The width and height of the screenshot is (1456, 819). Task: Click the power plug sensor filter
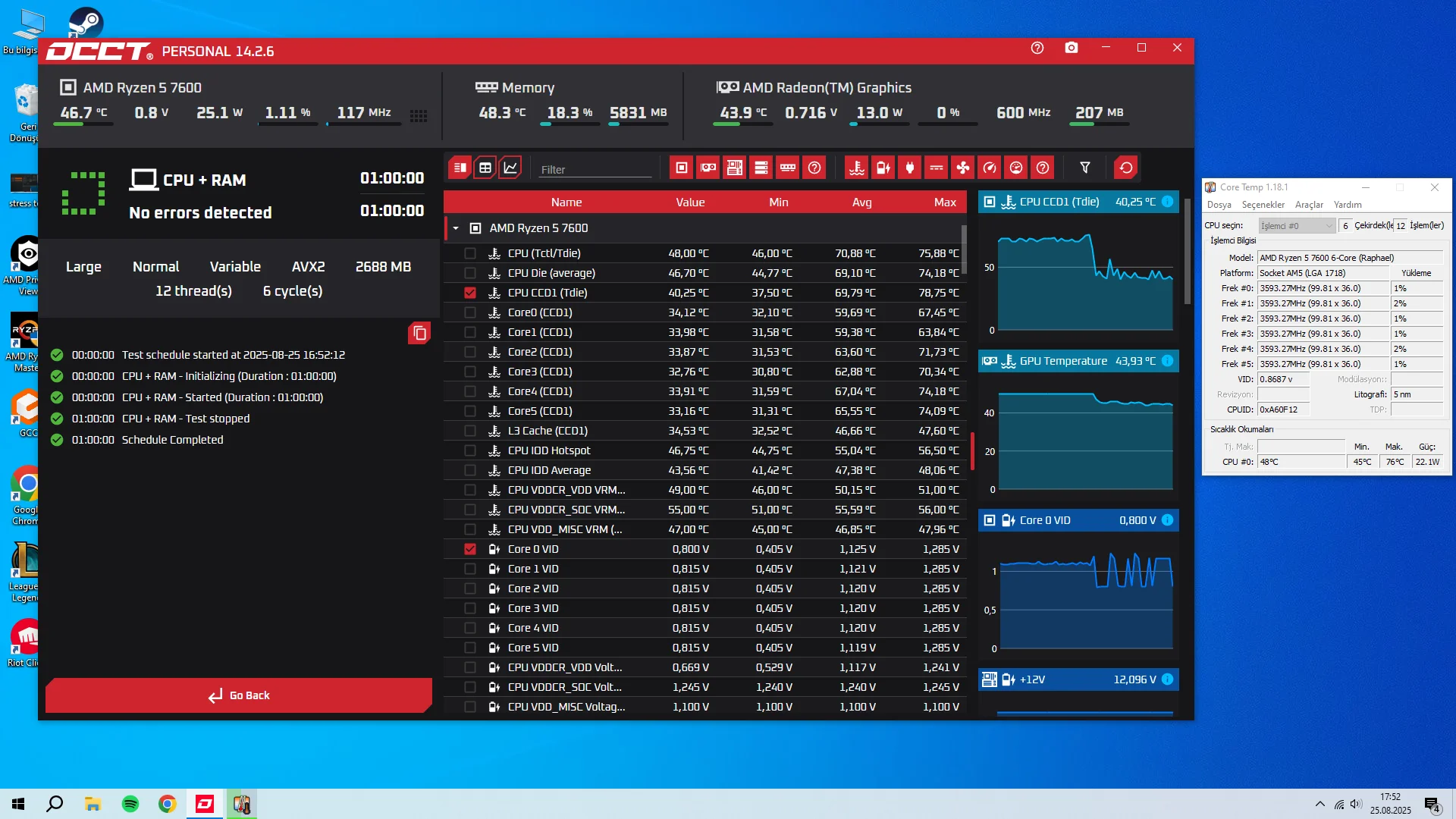click(910, 168)
